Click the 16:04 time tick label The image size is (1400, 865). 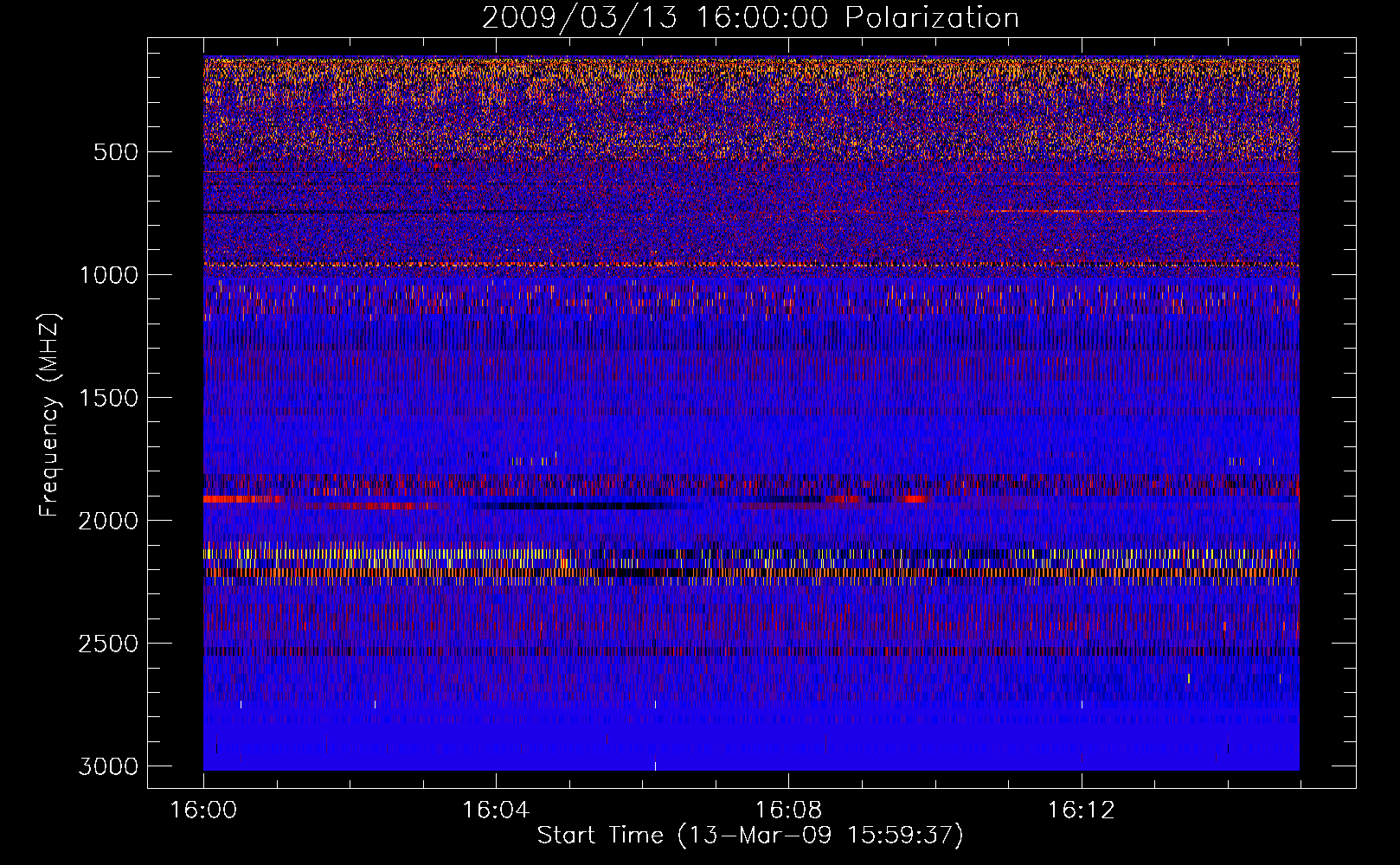pos(496,811)
